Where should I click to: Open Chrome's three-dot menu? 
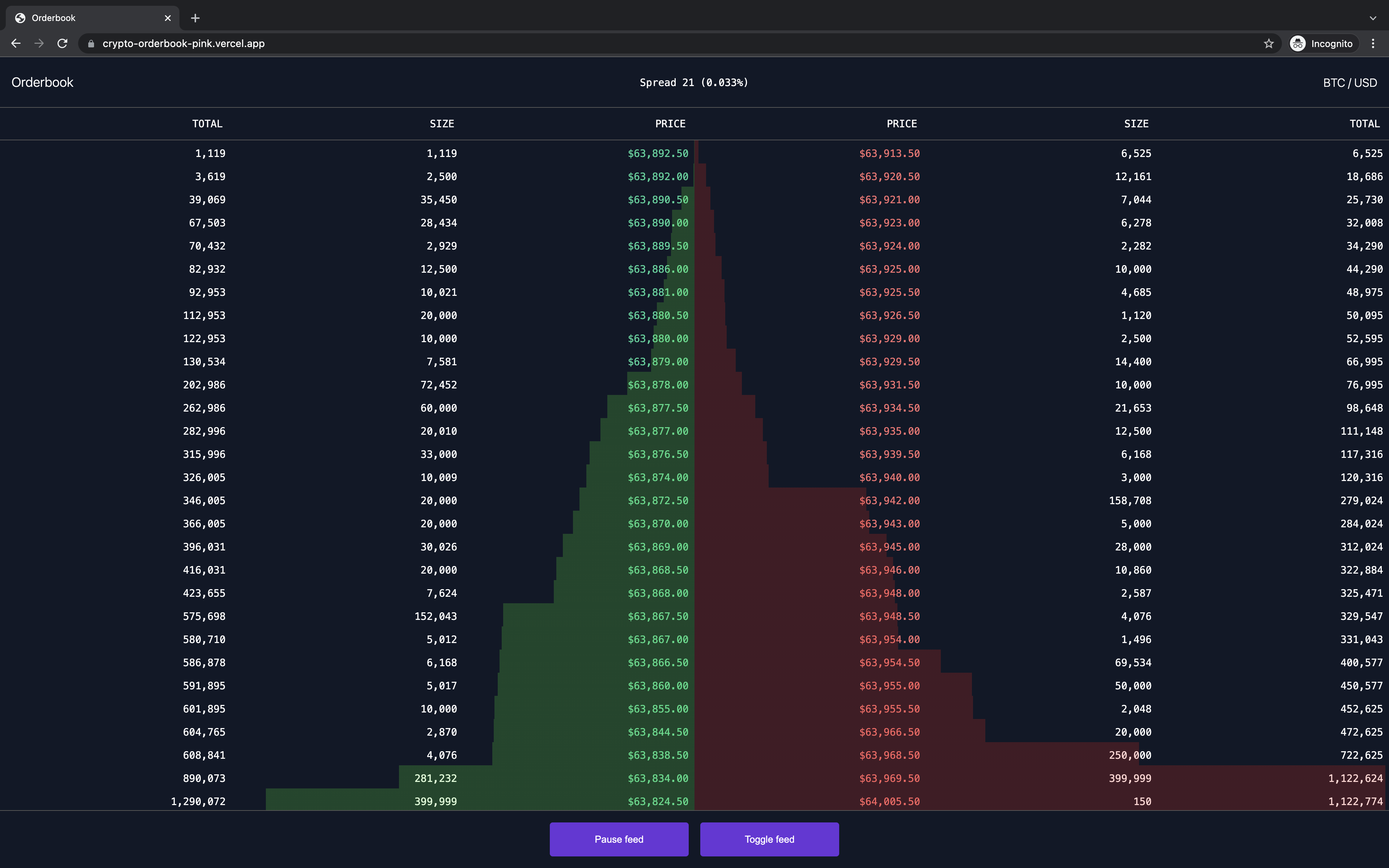tap(1373, 44)
